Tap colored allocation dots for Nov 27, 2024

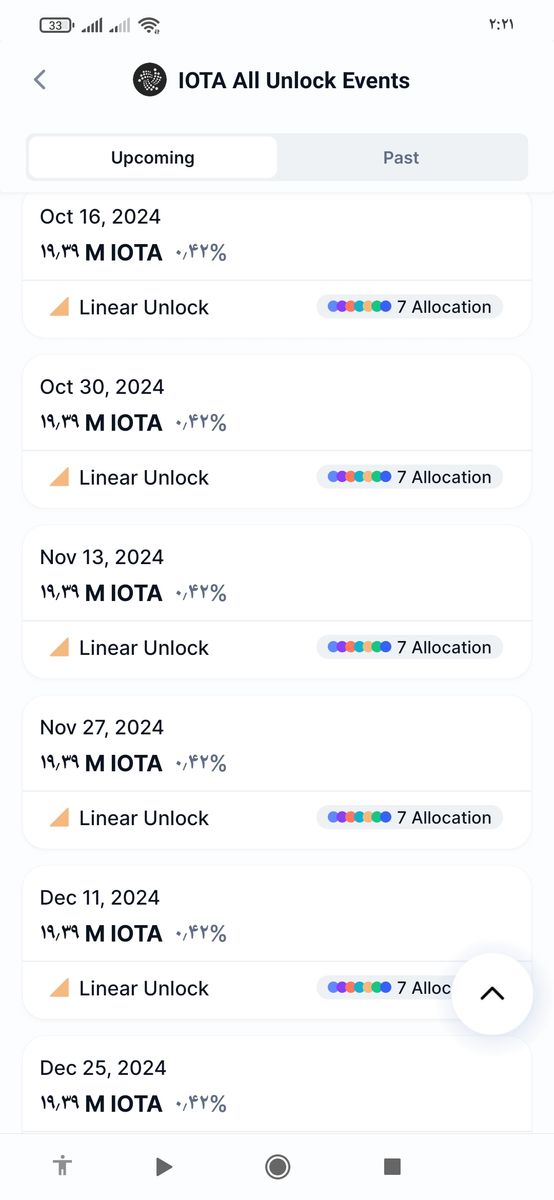359,818
